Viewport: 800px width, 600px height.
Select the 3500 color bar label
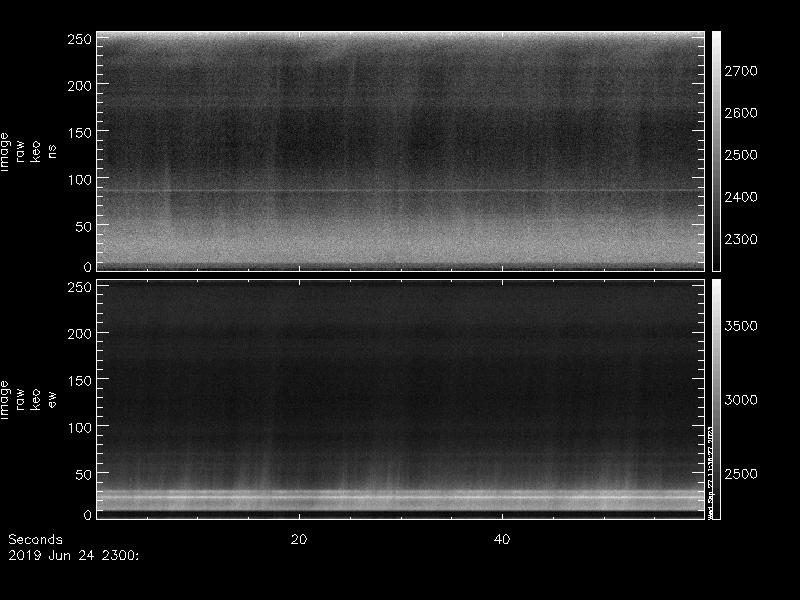[x=741, y=326]
